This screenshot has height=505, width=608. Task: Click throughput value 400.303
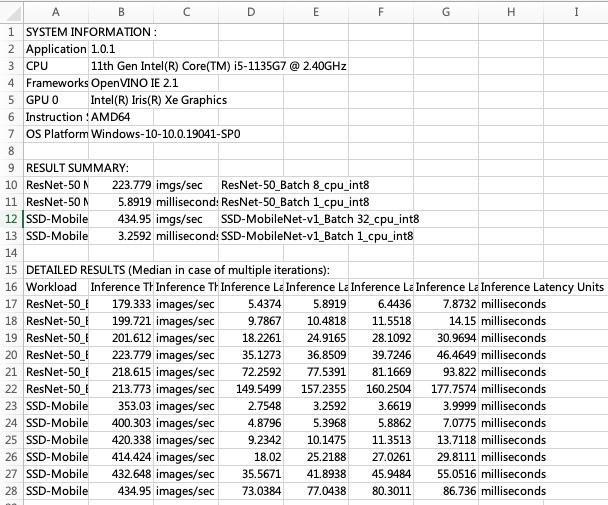point(121,423)
